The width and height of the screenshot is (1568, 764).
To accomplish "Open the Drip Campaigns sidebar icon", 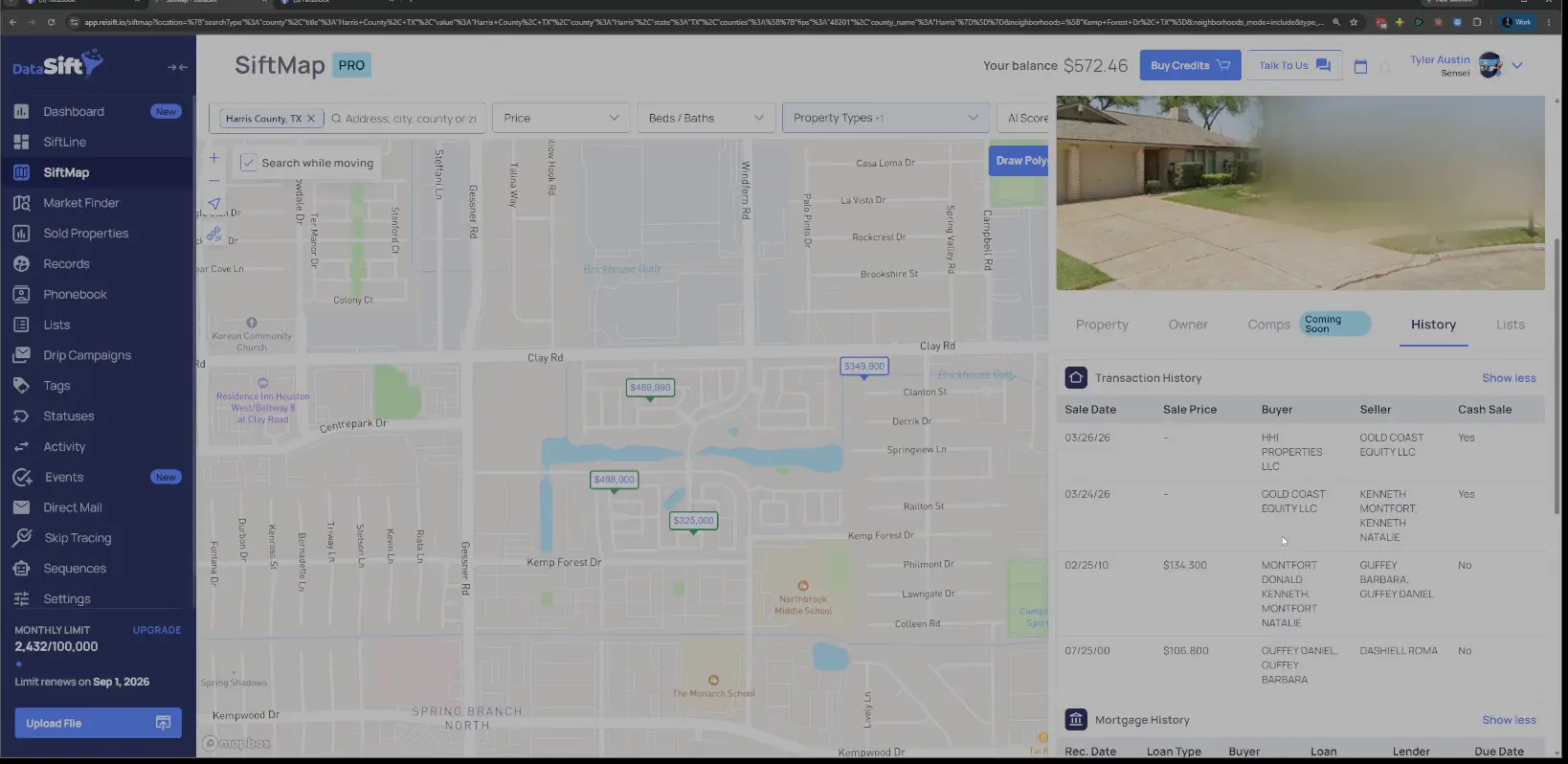I will [21, 355].
